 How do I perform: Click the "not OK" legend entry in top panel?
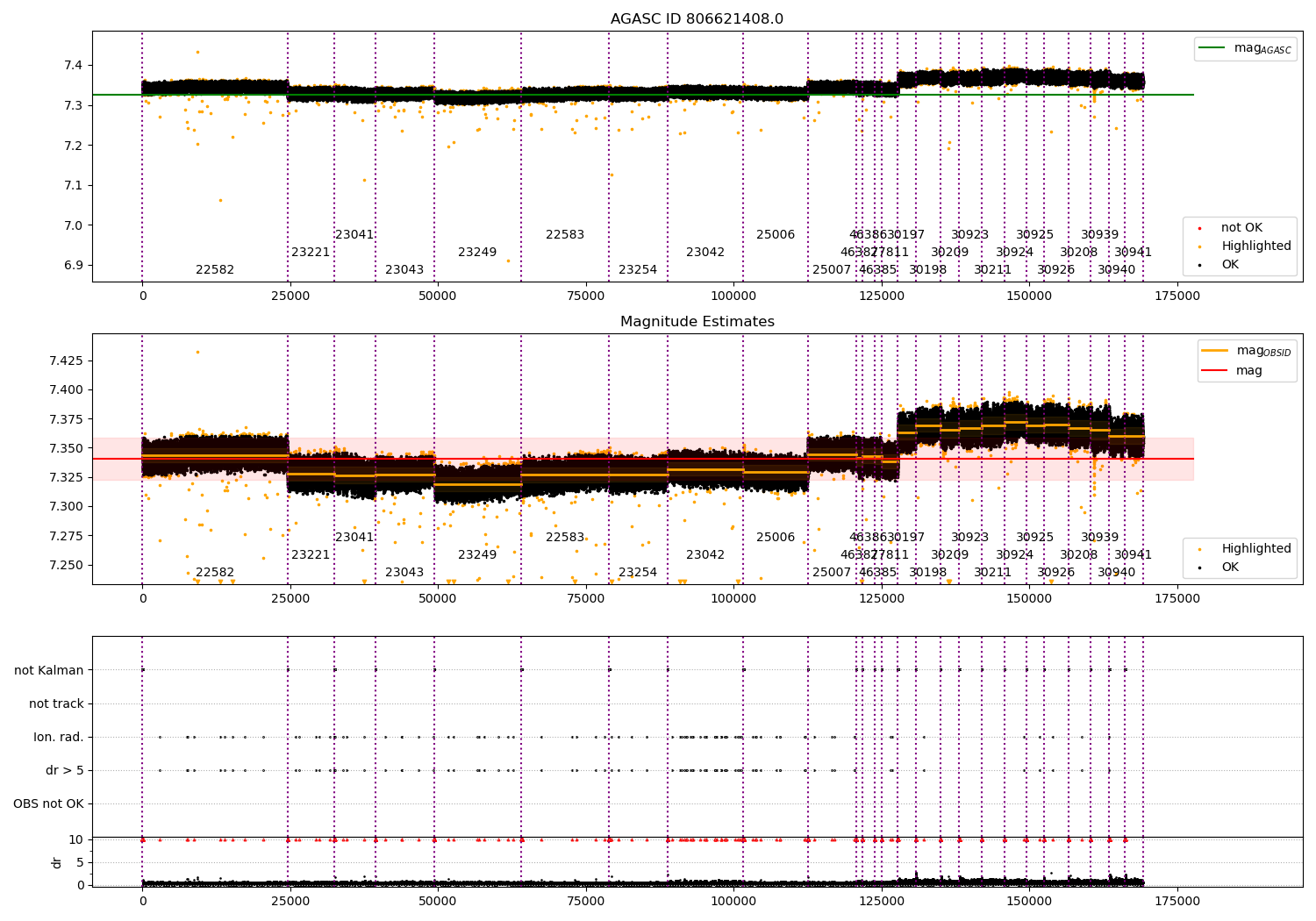(x=1241, y=228)
